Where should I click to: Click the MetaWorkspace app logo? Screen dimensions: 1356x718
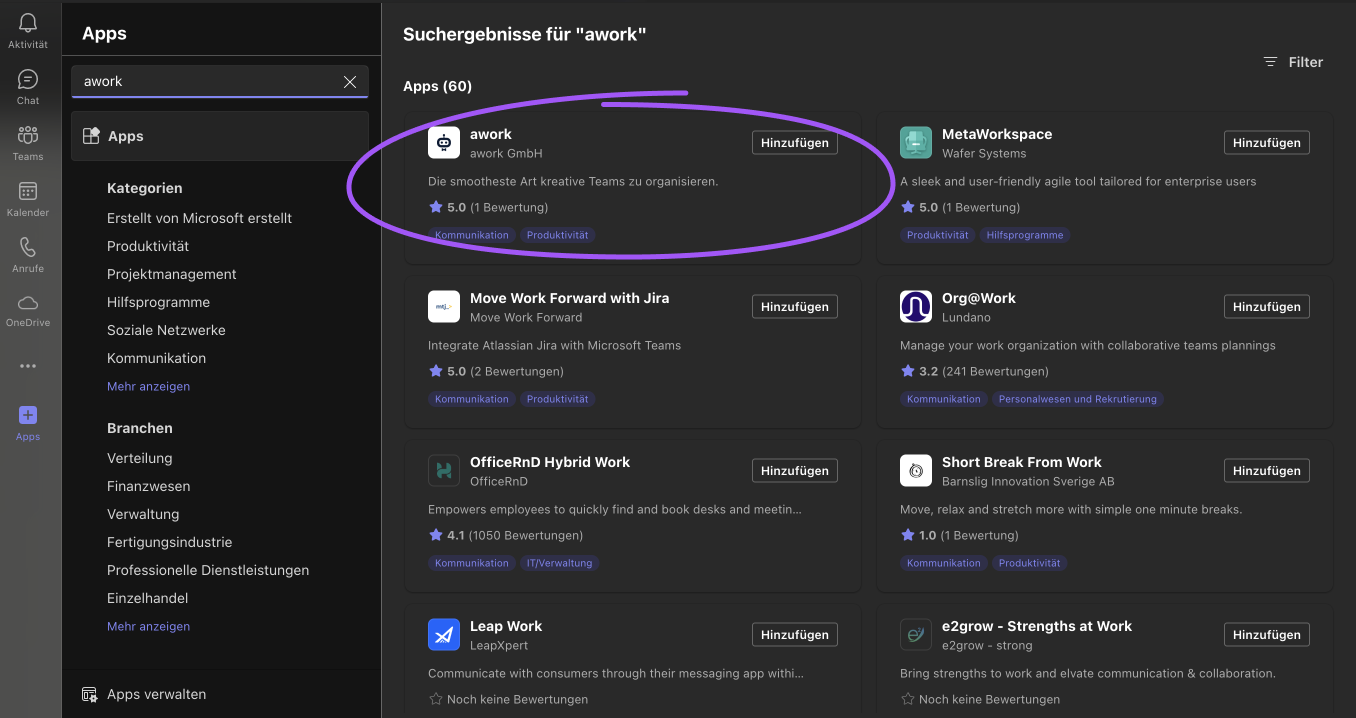[x=916, y=143]
